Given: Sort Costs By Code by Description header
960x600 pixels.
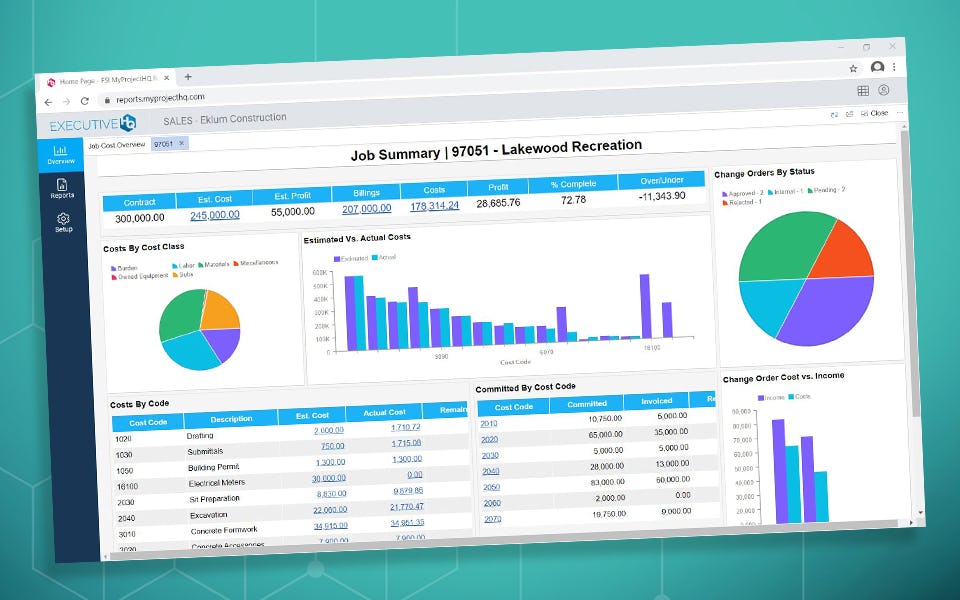Looking at the screenshot, I should click(x=231, y=419).
